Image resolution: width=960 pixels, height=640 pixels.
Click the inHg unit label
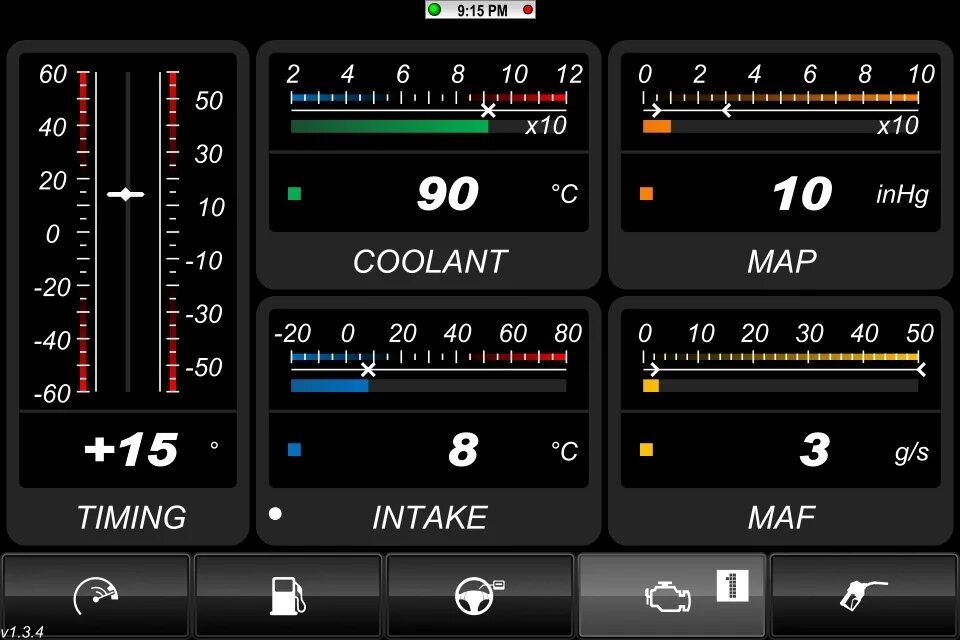(902, 195)
